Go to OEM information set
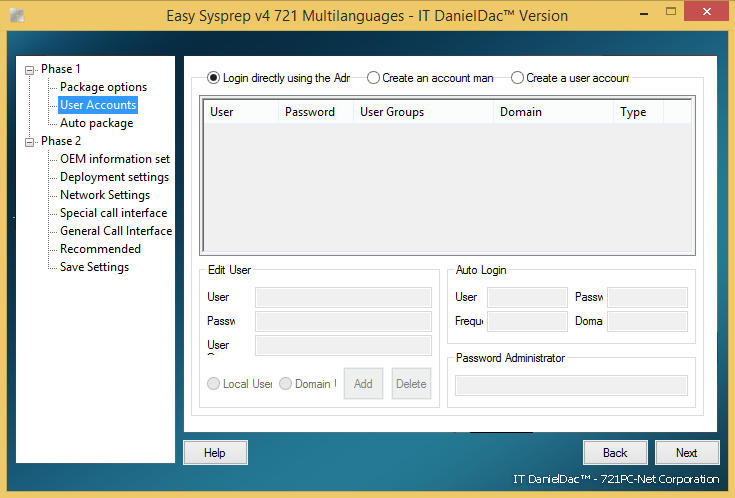This screenshot has width=735, height=498. (115, 159)
